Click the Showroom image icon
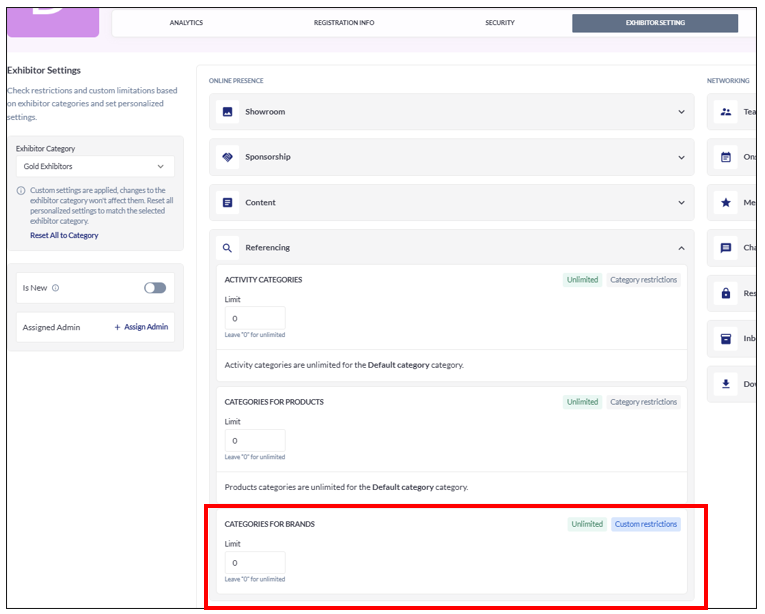Viewport: 765px width, 614px height. tap(227, 112)
